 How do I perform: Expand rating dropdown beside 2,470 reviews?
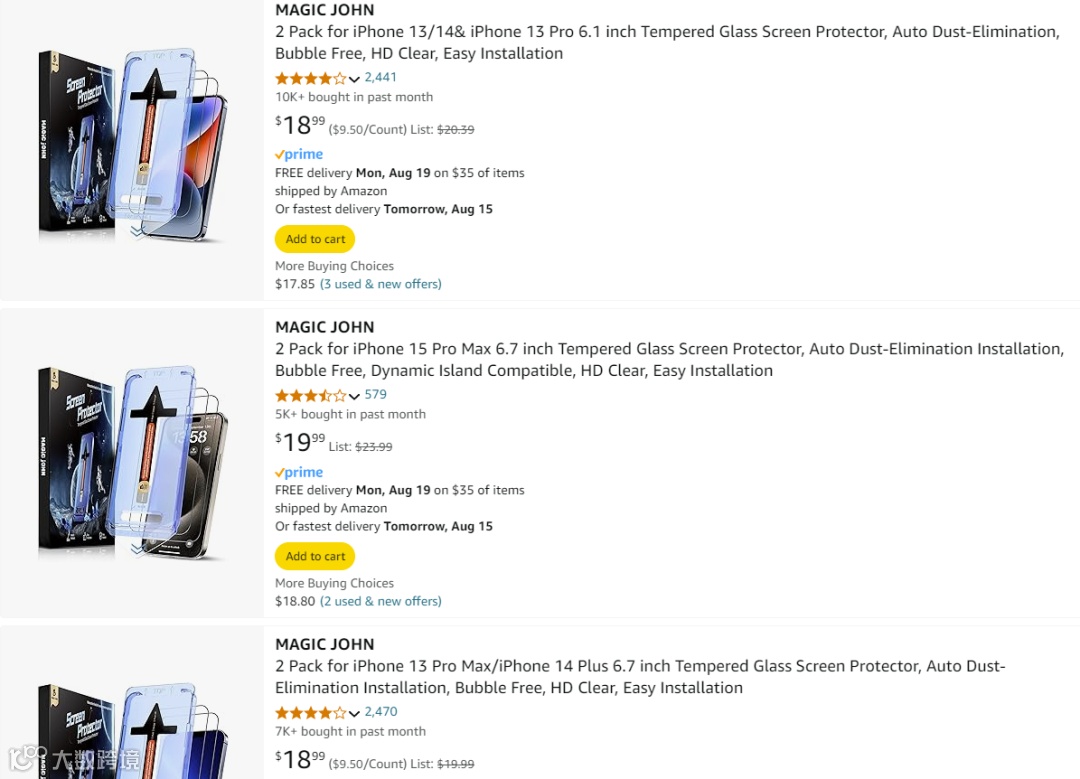click(x=354, y=713)
